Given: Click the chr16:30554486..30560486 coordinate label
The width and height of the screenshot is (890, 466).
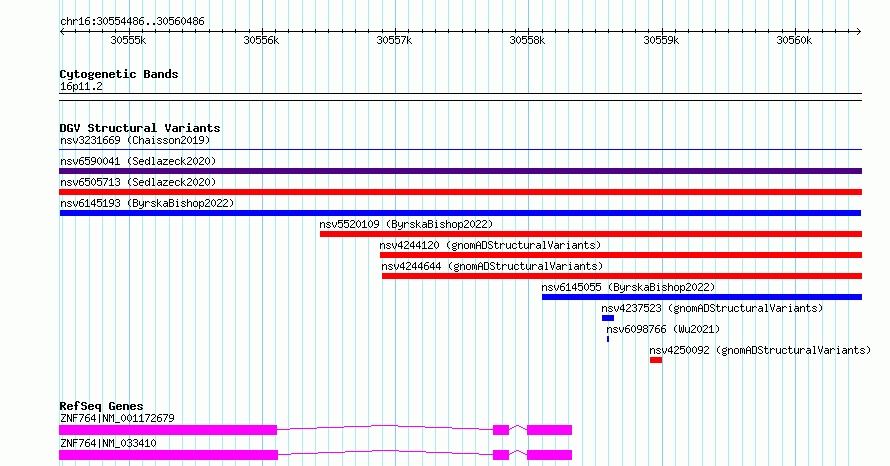Looking at the screenshot, I should click(132, 22).
